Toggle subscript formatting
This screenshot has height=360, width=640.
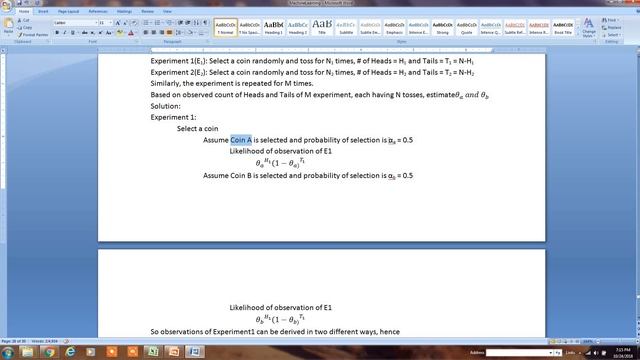click(x=93, y=33)
